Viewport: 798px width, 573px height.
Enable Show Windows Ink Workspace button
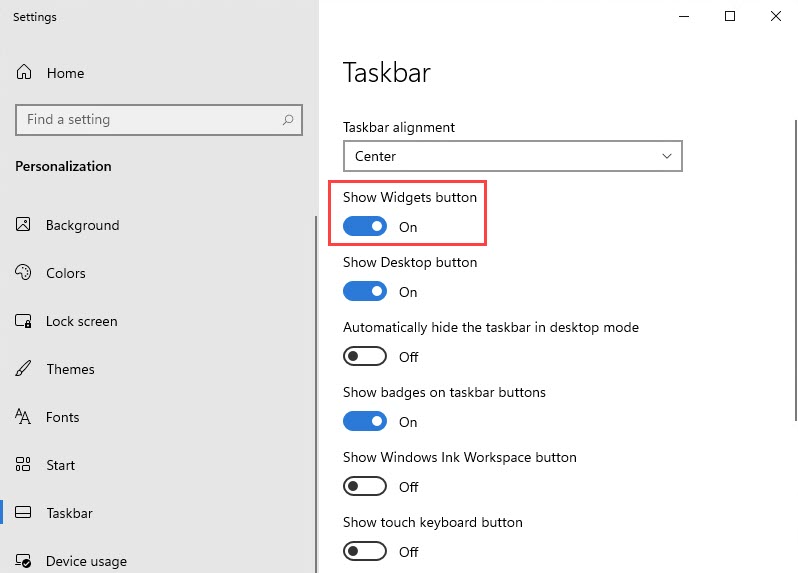(365, 486)
